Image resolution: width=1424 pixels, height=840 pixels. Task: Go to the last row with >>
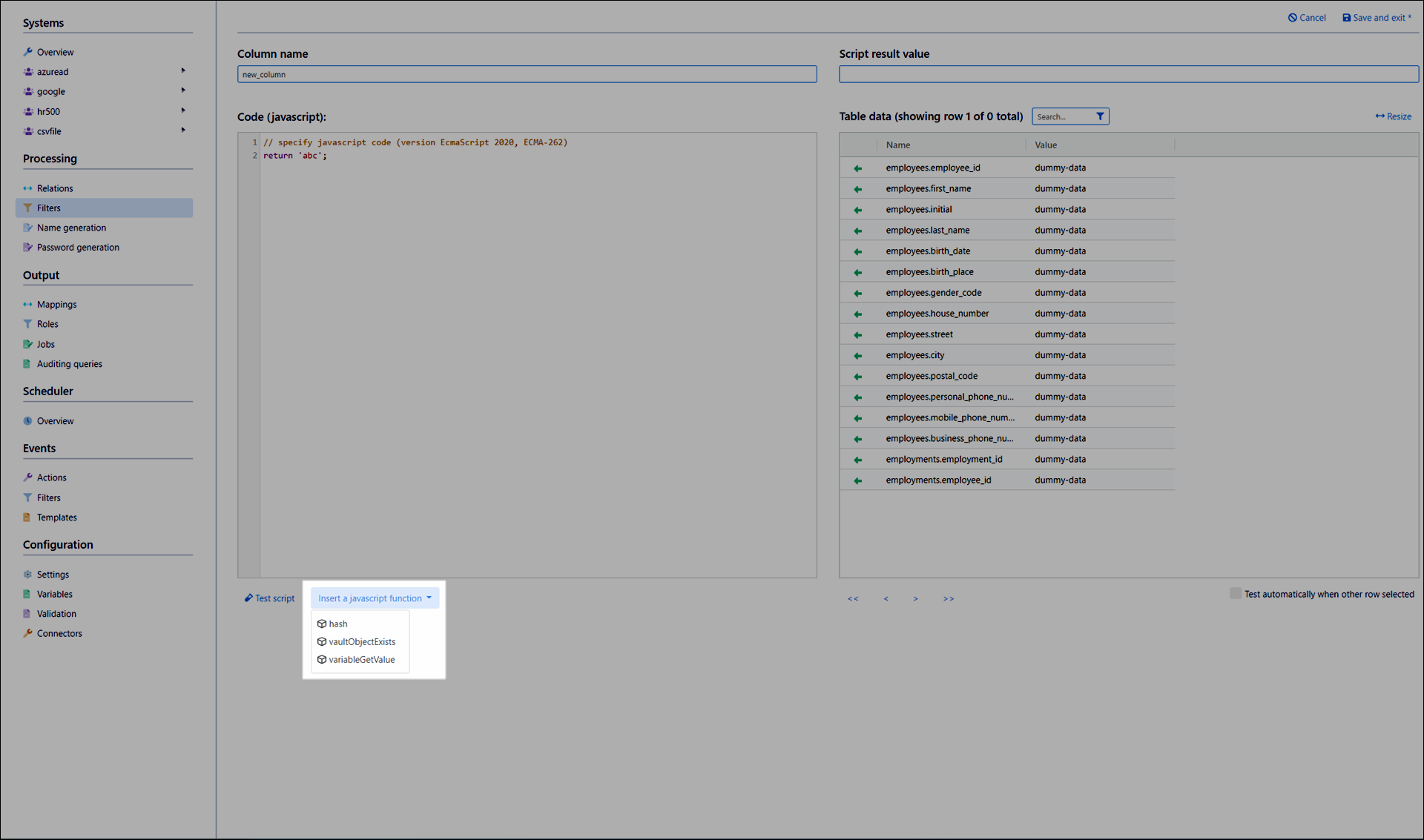pos(948,598)
